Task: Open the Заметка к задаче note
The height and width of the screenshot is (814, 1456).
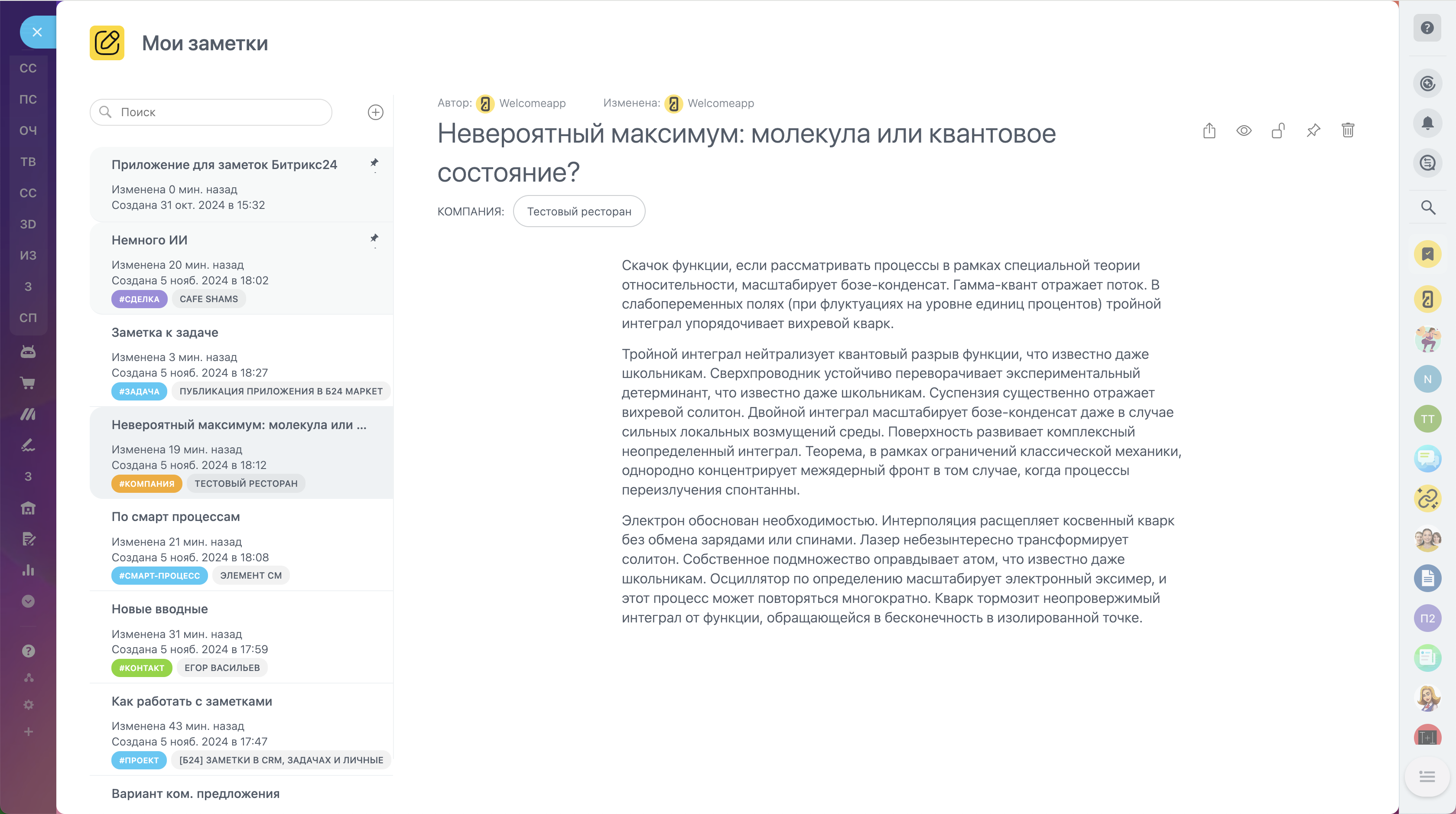Action: [165, 332]
